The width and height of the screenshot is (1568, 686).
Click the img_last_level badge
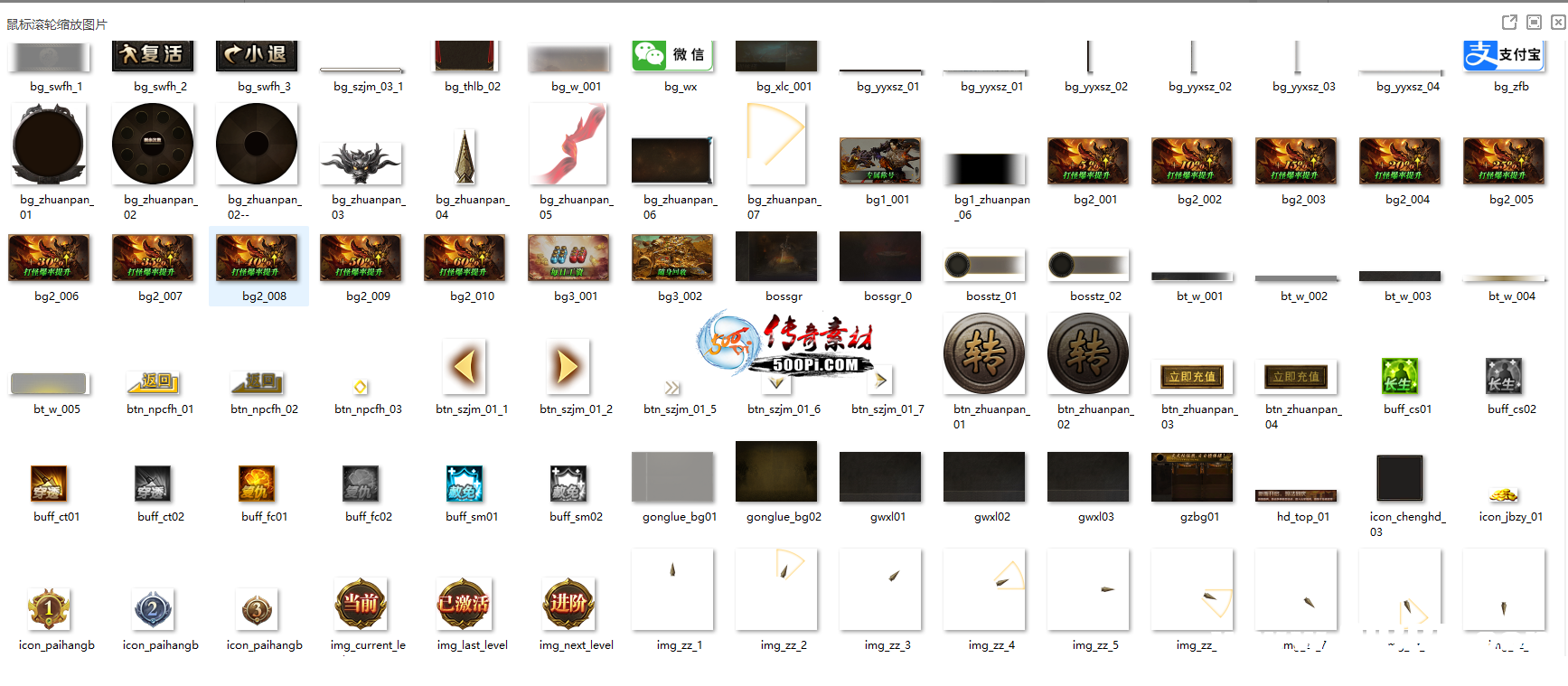(465, 604)
